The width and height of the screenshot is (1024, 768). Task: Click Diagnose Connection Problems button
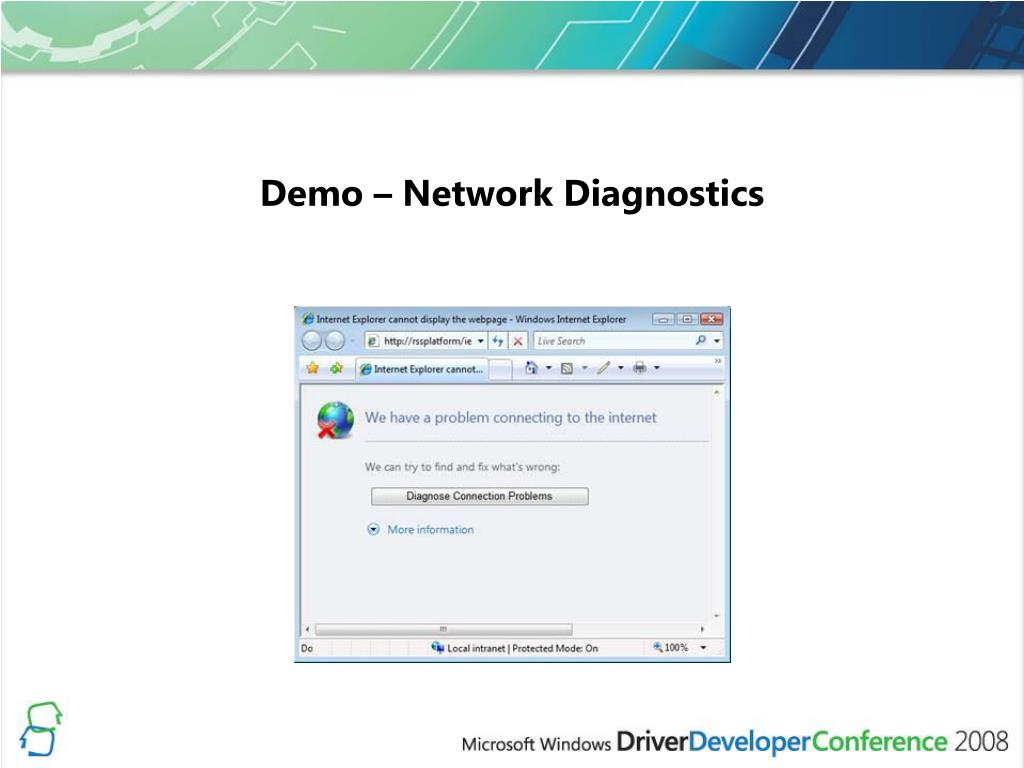coord(479,496)
